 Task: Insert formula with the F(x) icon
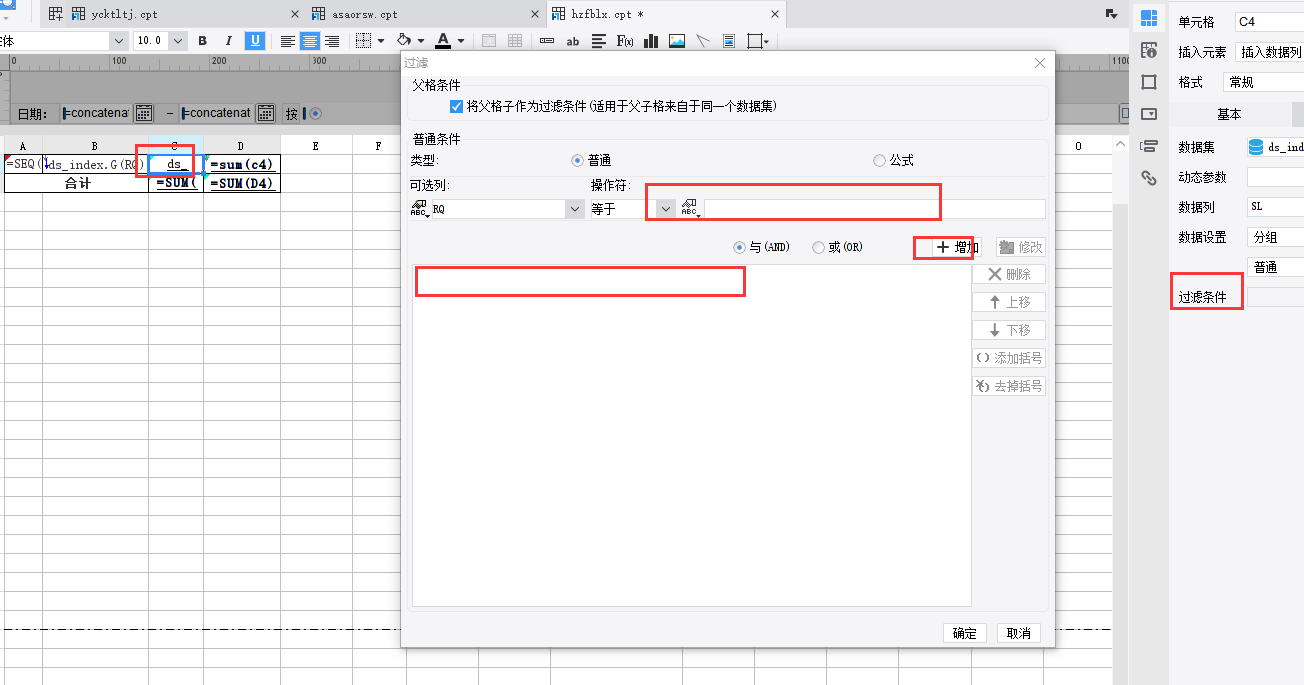click(x=625, y=41)
